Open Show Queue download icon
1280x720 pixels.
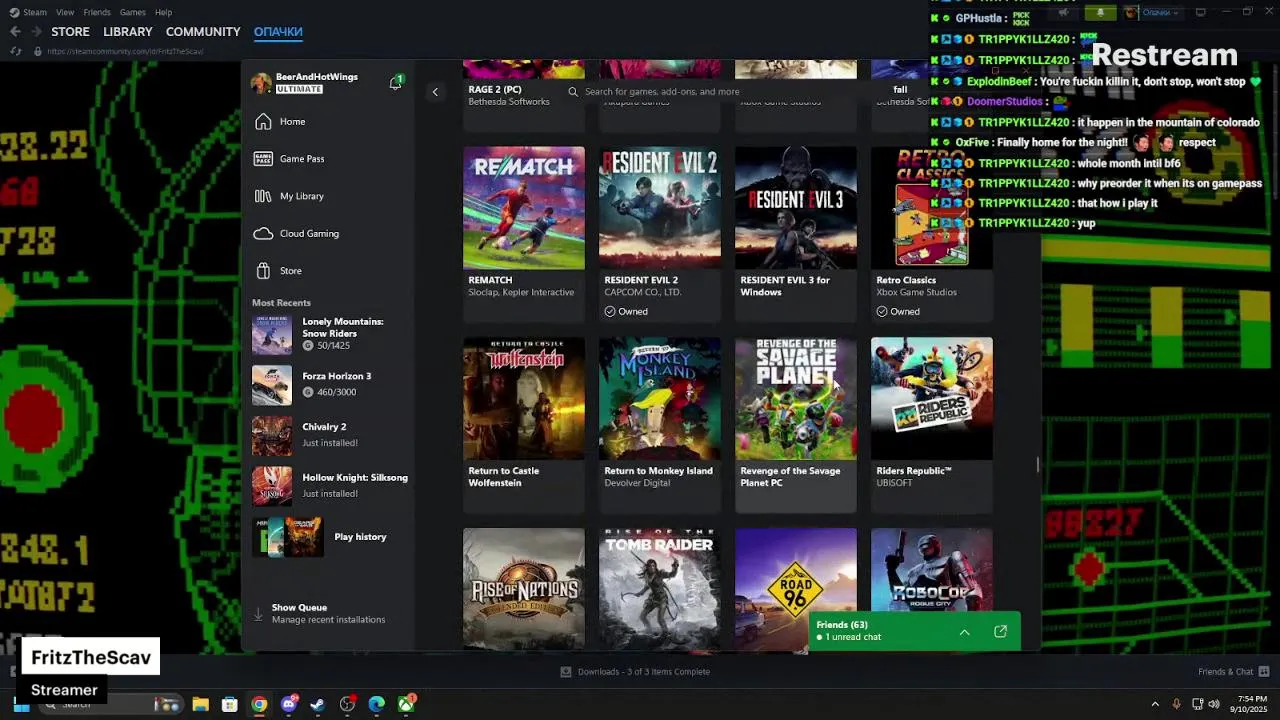(x=259, y=613)
